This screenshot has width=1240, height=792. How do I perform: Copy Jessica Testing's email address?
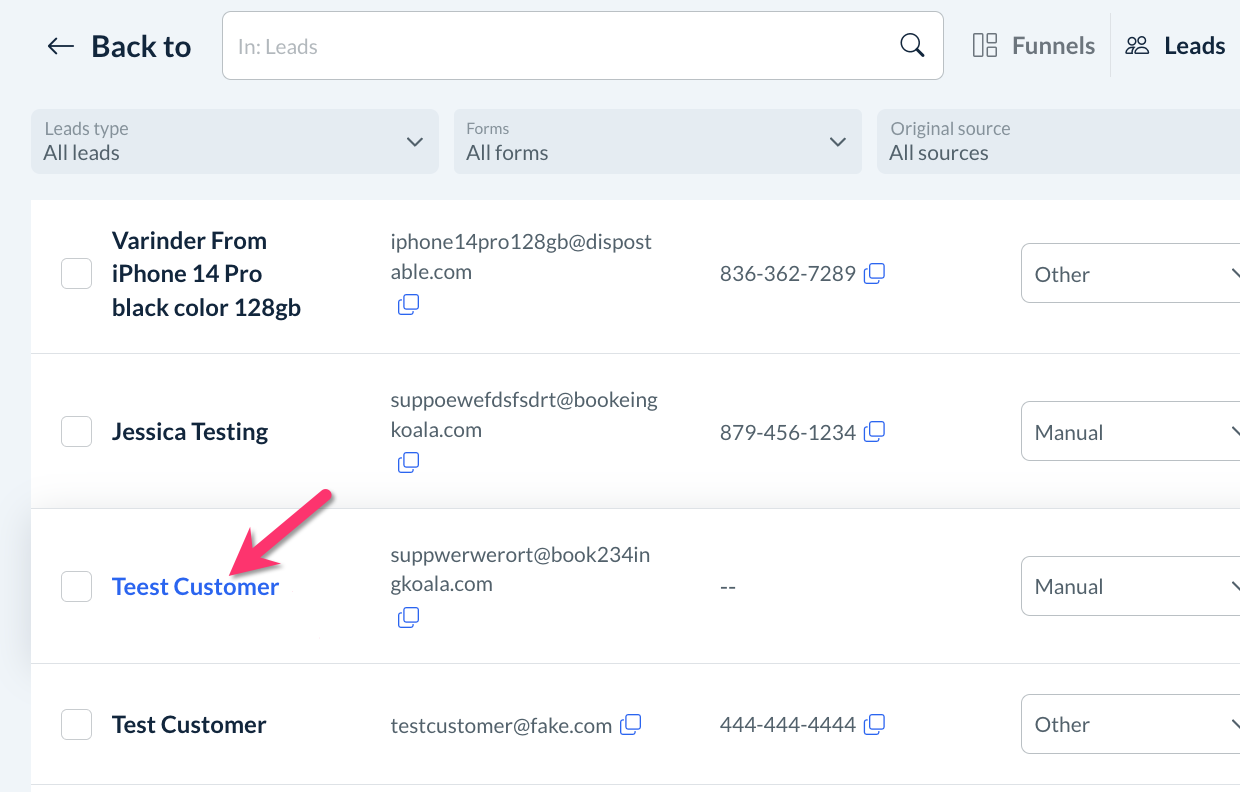tap(408, 463)
